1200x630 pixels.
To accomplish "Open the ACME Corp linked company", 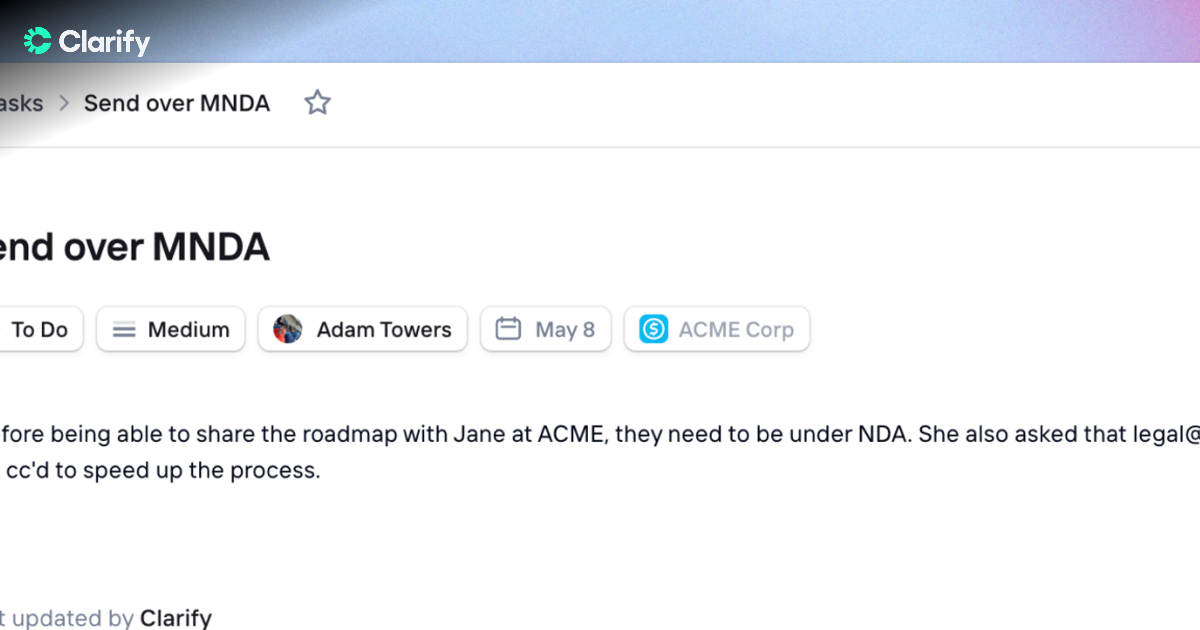I will pyautogui.click(x=717, y=329).
